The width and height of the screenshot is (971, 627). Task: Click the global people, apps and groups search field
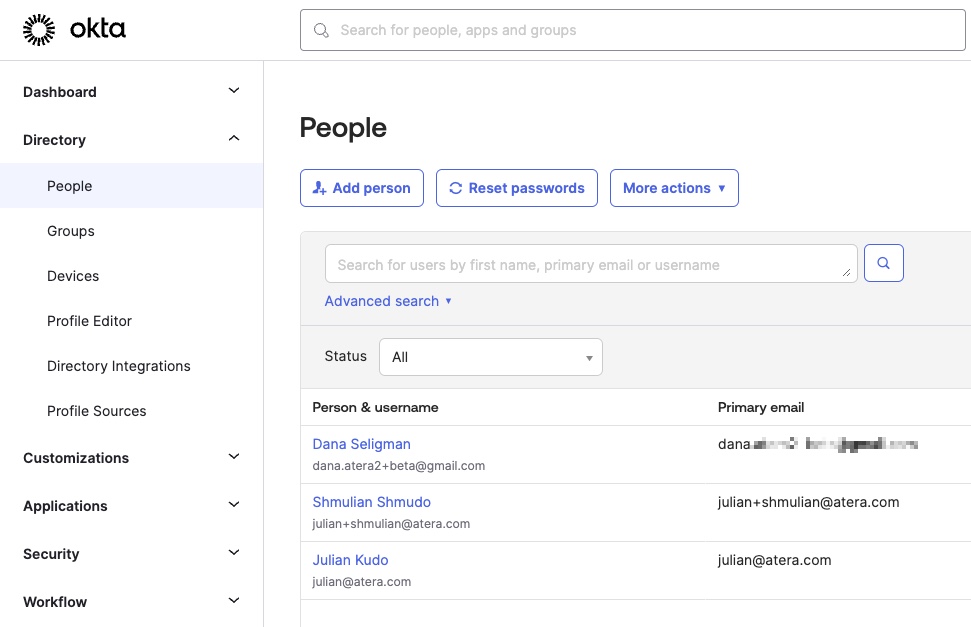[633, 30]
